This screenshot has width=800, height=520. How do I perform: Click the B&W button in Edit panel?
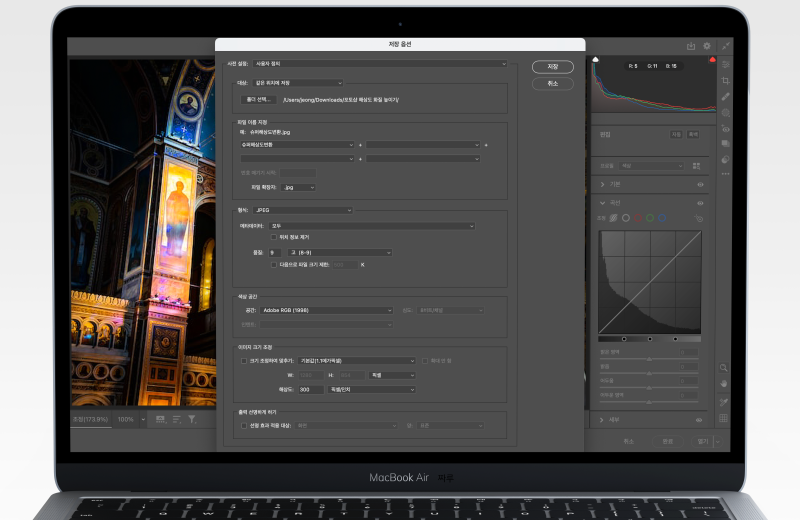pyautogui.click(x=693, y=135)
